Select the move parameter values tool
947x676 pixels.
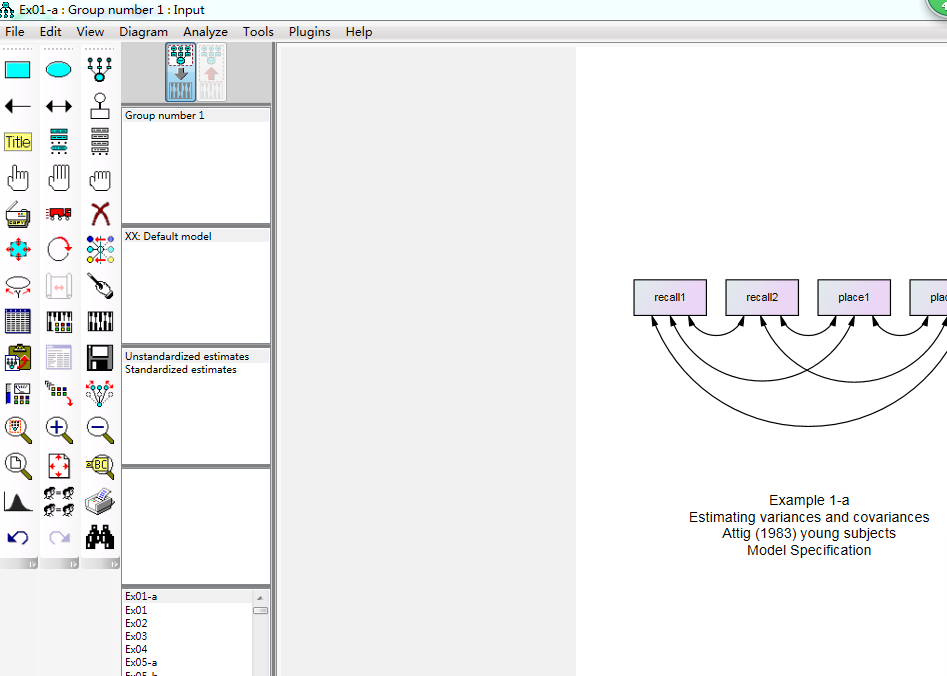pyautogui.click(x=18, y=286)
